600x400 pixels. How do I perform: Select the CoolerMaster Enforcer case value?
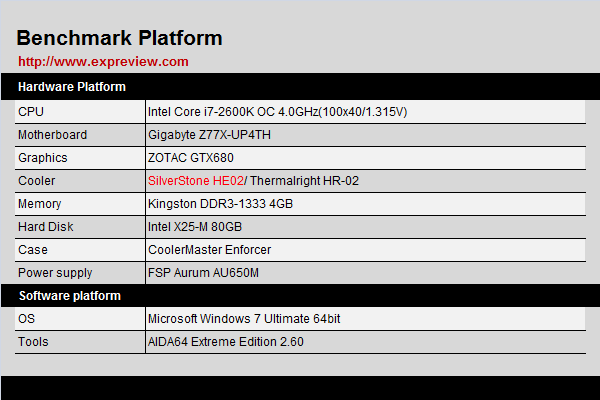pyautogui.click(x=209, y=250)
